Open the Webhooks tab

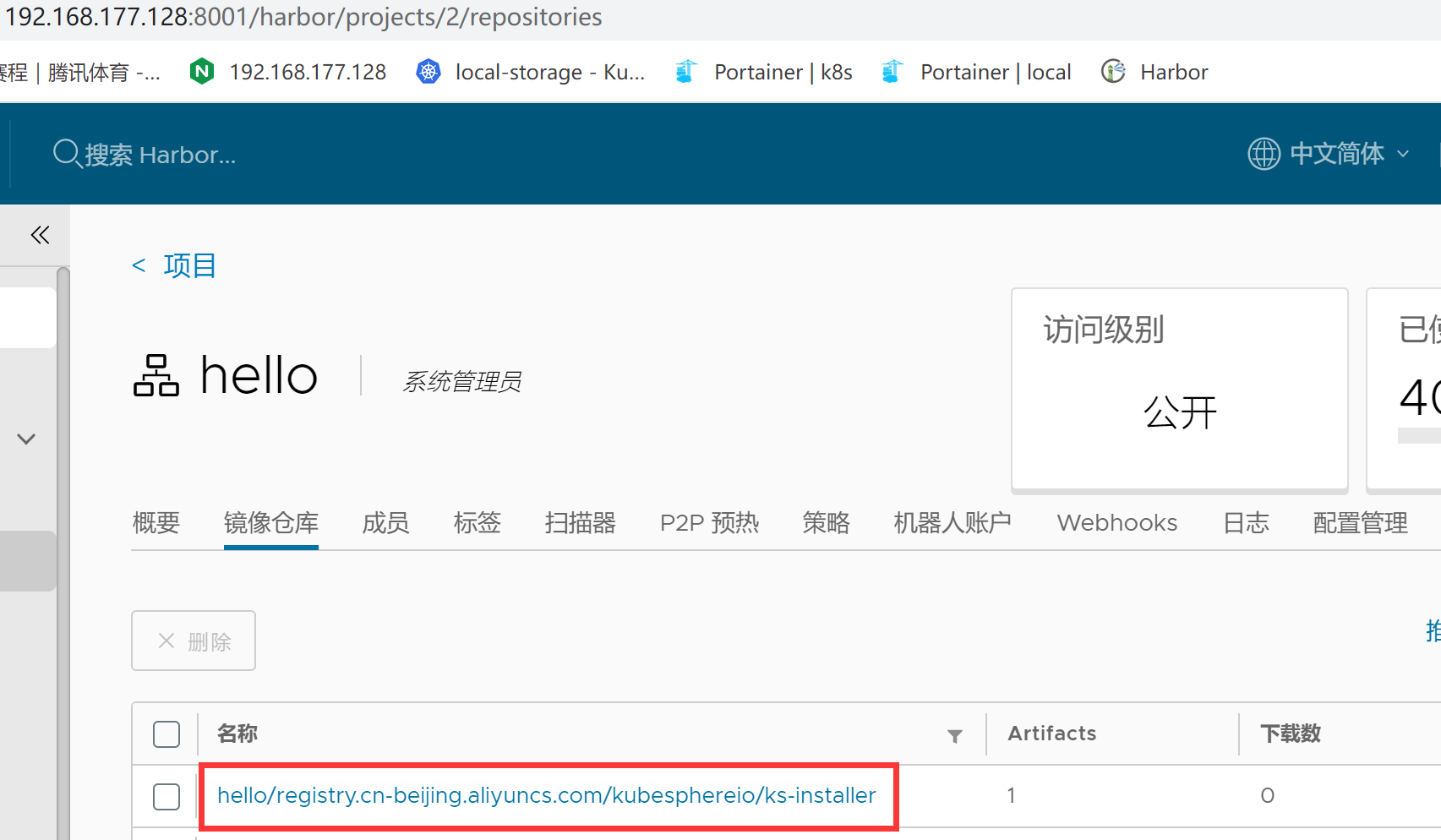point(1117,523)
